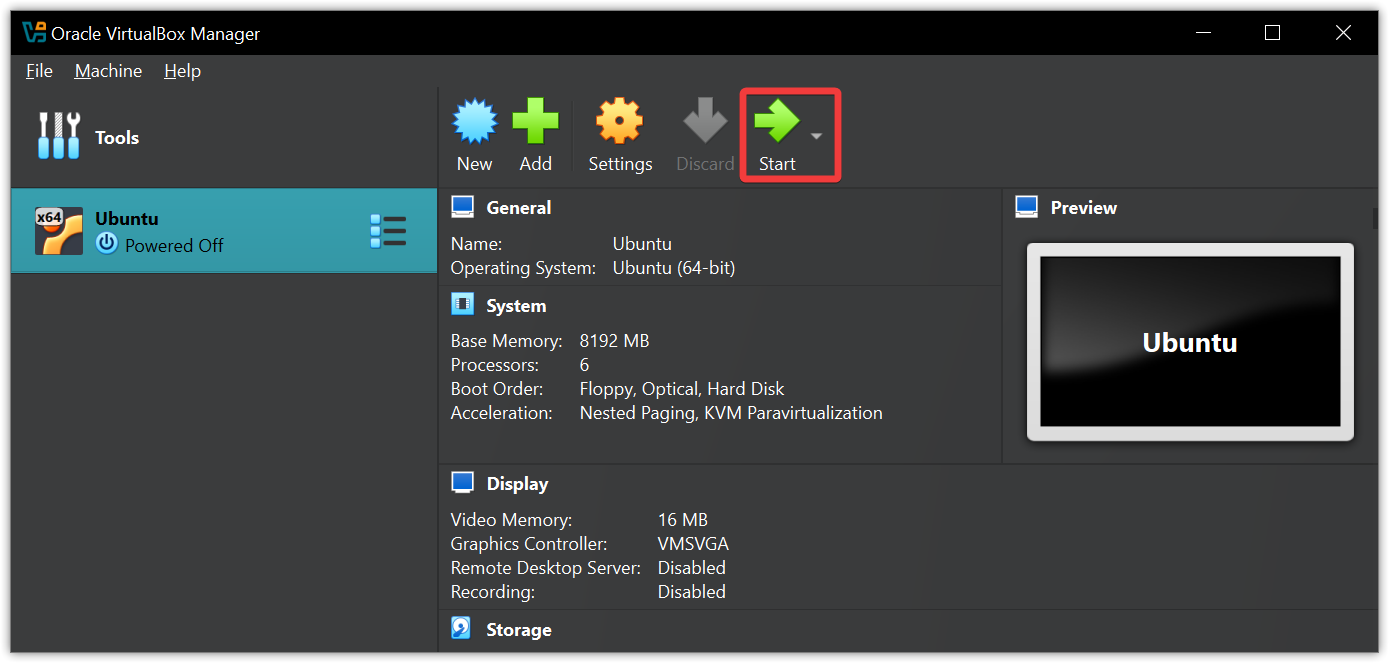Click the Preview section header
The image size is (1389, 663).
click(x=1083, y=208)
